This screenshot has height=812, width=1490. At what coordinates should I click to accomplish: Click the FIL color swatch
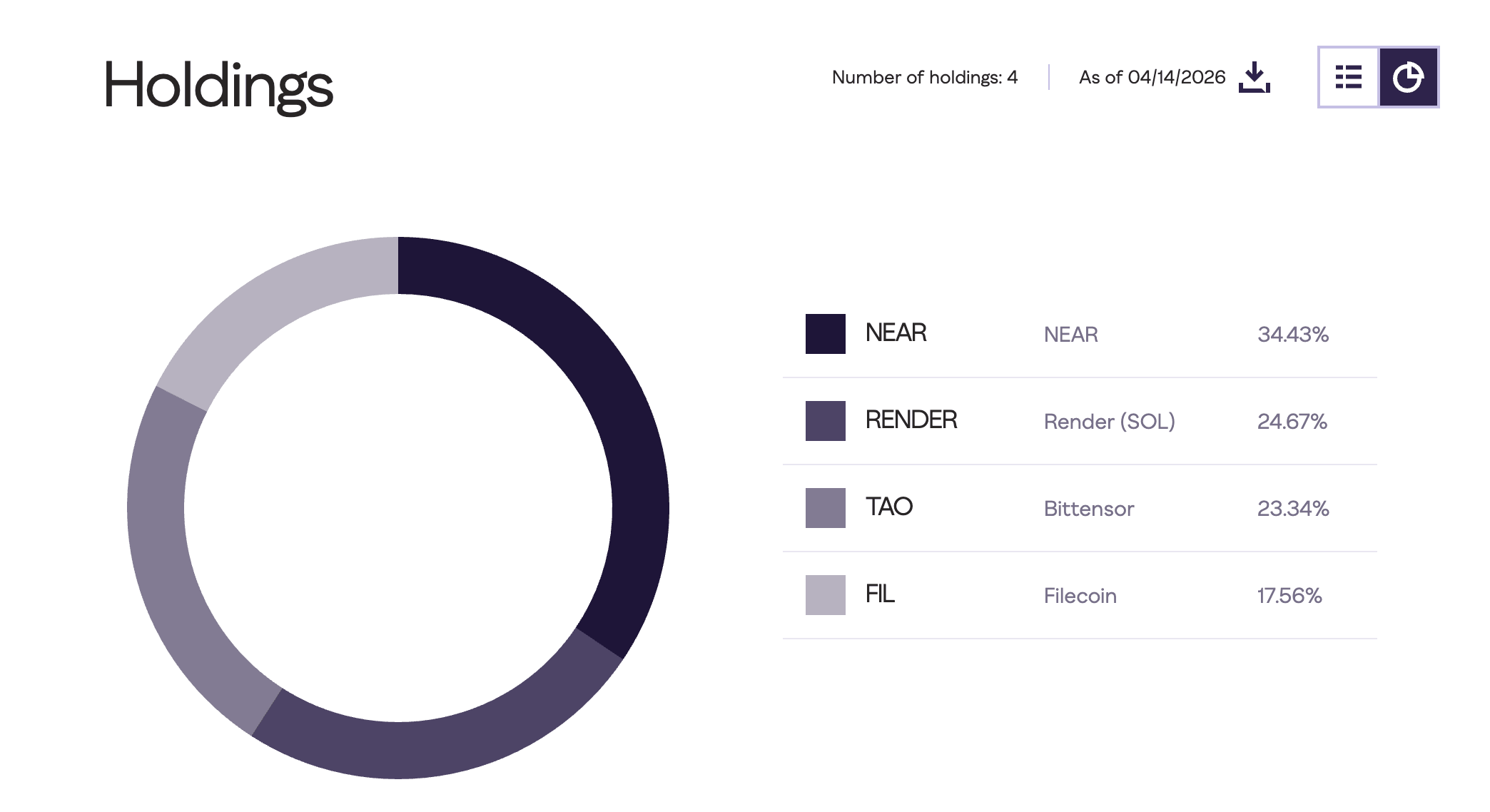(825, 595)
